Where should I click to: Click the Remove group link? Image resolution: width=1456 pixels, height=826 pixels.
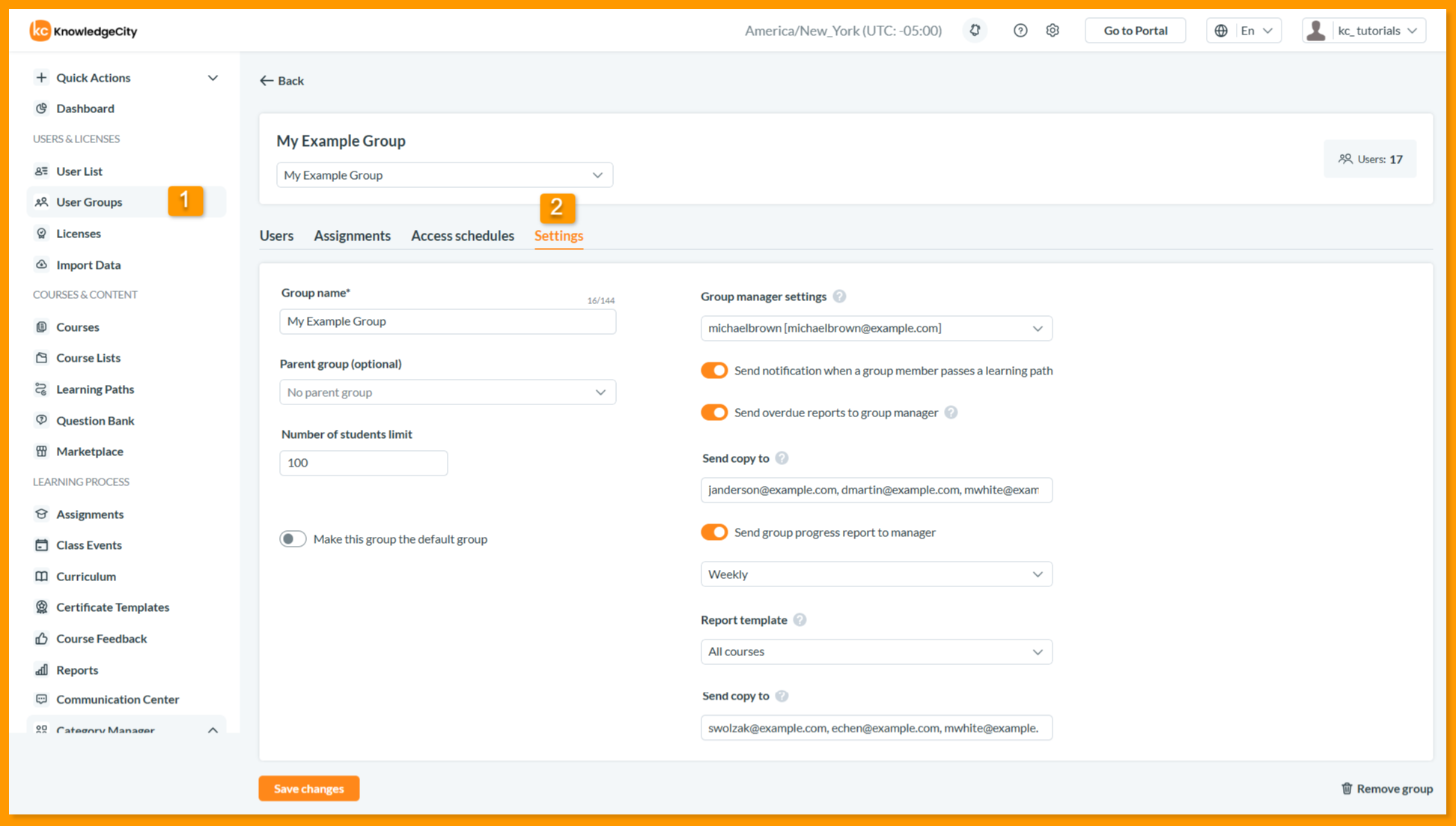[x=1386, y=789]
